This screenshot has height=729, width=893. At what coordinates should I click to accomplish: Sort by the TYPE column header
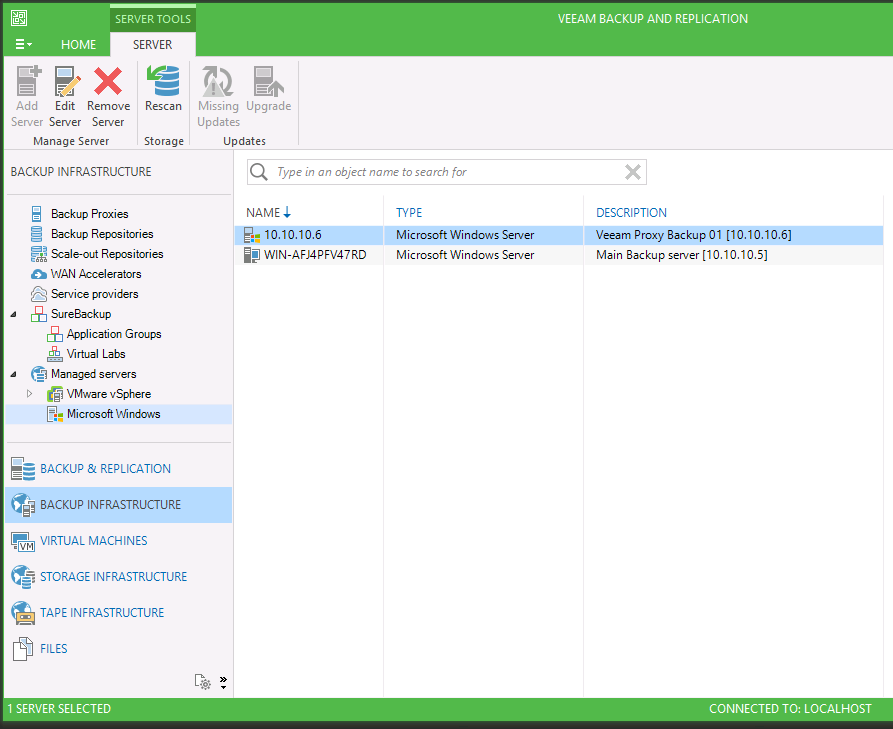[x=409, y=212]
